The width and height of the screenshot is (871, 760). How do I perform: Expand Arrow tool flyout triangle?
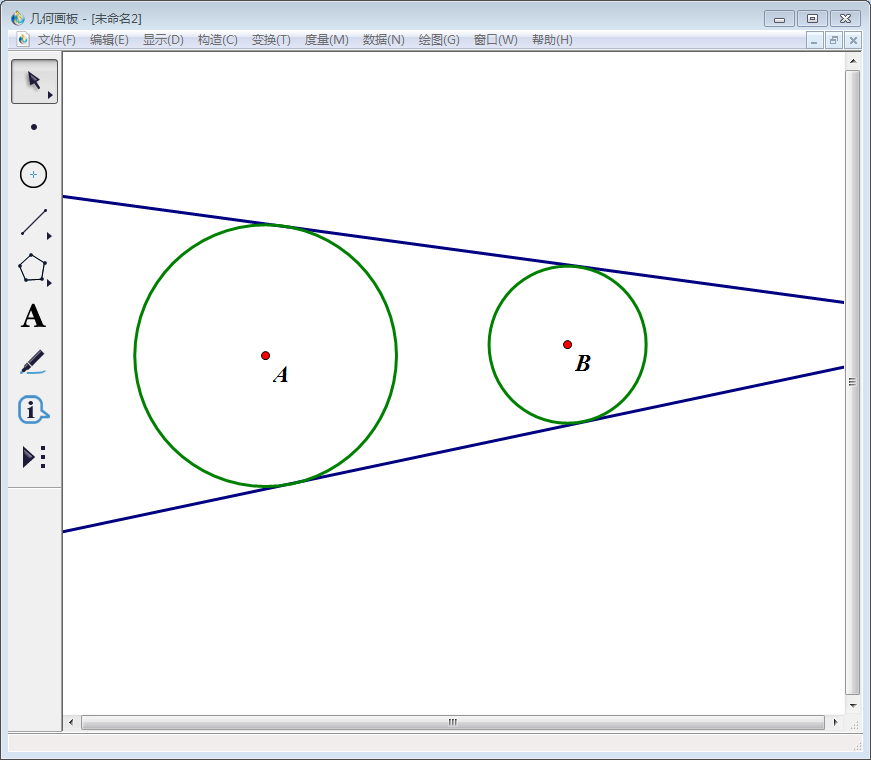click(50, 96)
